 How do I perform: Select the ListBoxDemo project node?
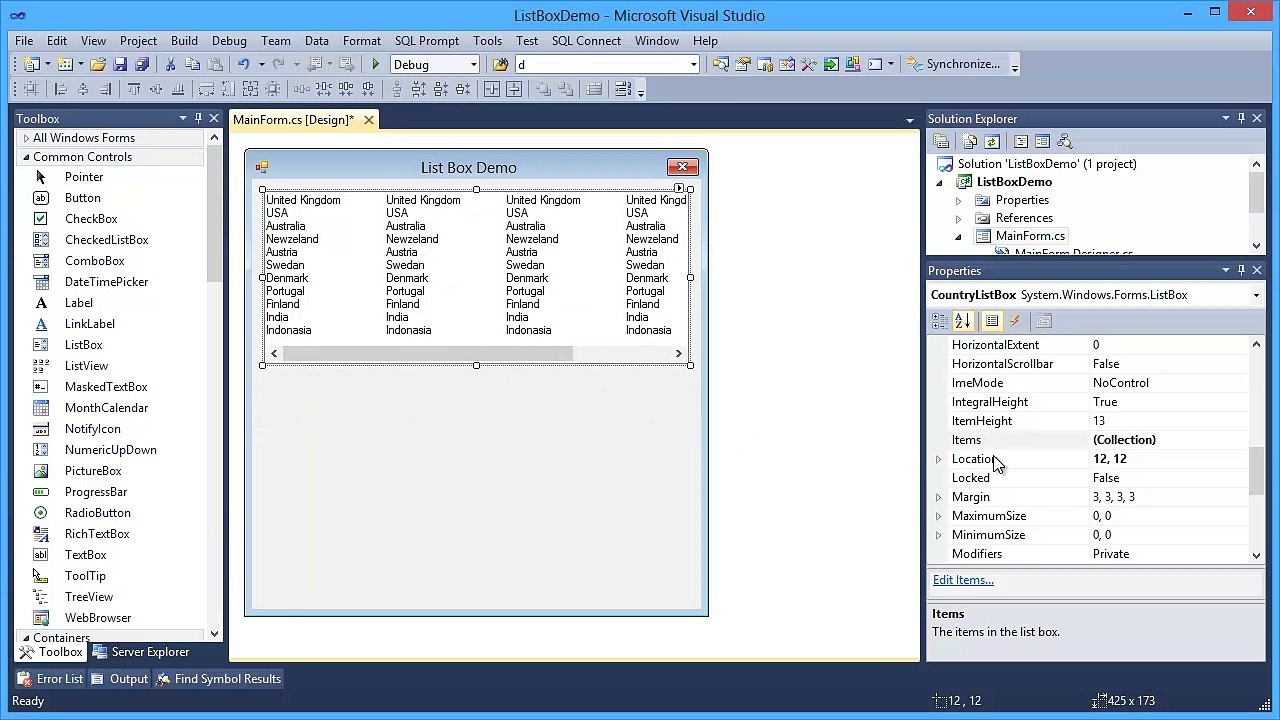coord(1014,182)
